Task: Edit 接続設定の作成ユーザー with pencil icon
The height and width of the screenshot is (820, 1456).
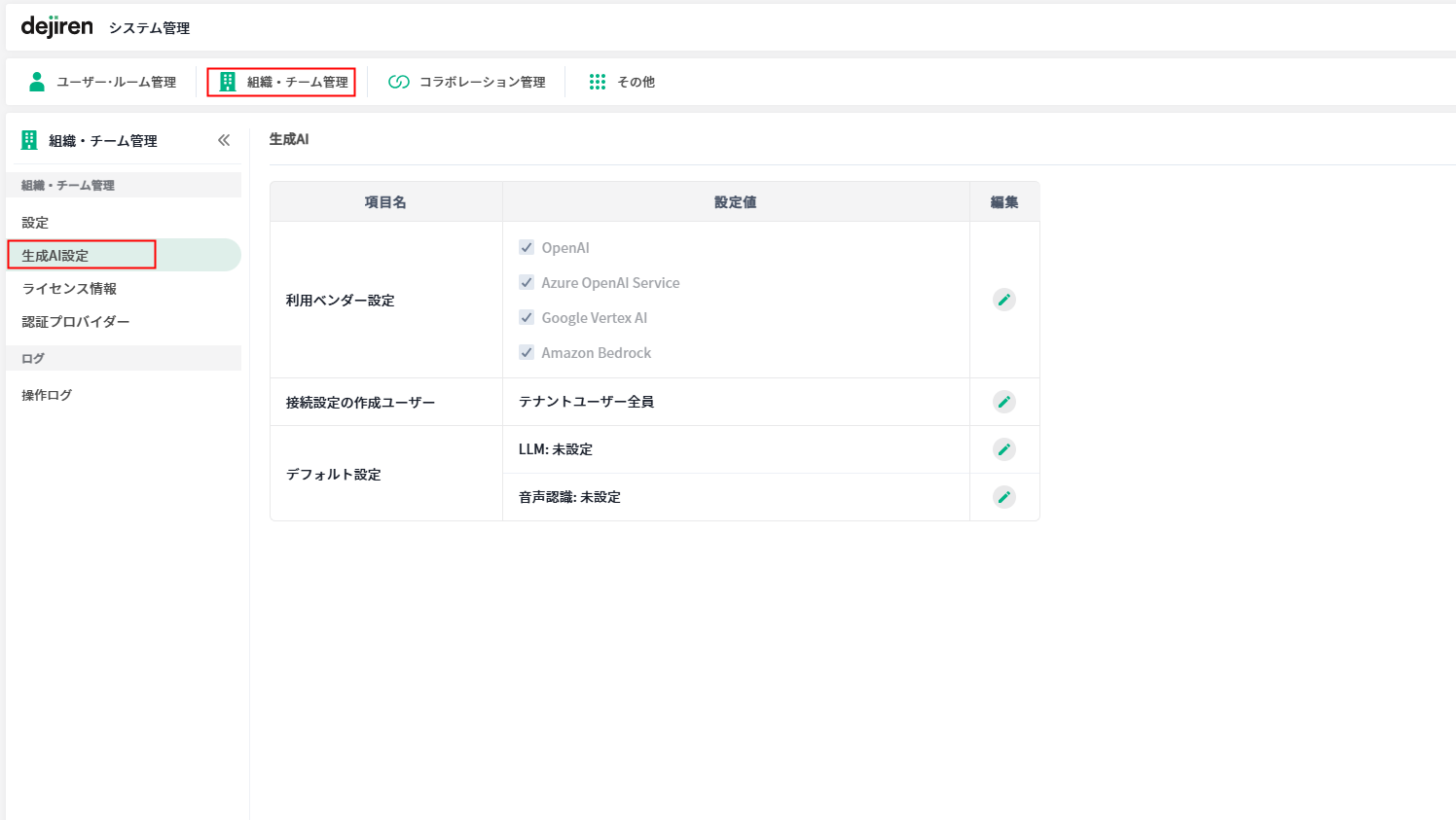Action: [x=1004, y=402]
